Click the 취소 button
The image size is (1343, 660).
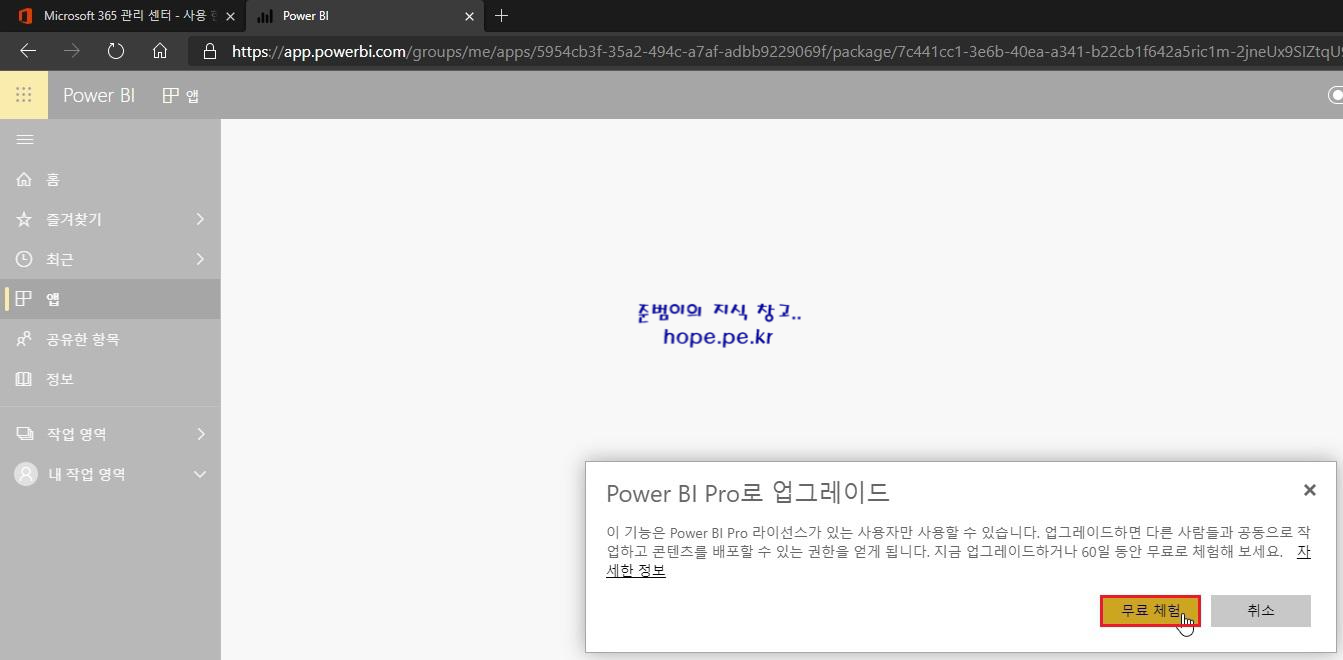1260,611
